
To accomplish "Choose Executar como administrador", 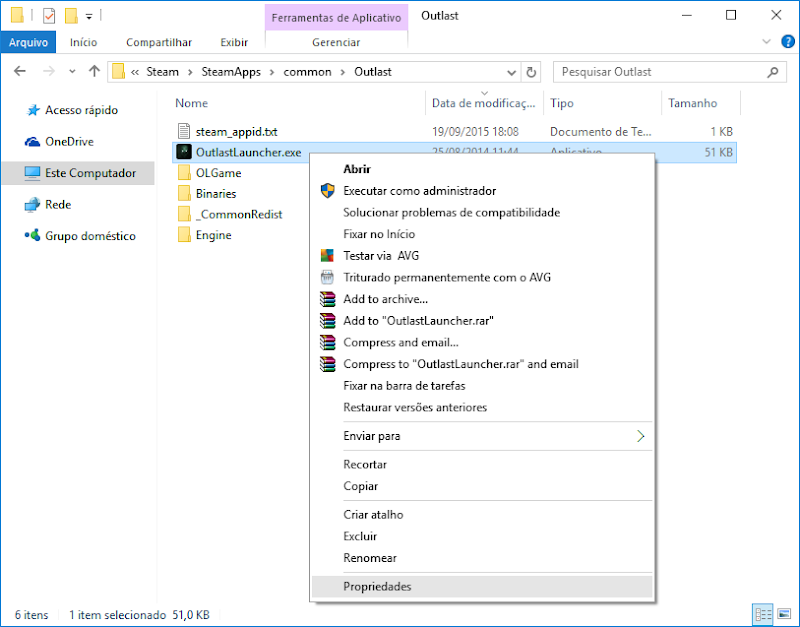I will tap(482, 191).
